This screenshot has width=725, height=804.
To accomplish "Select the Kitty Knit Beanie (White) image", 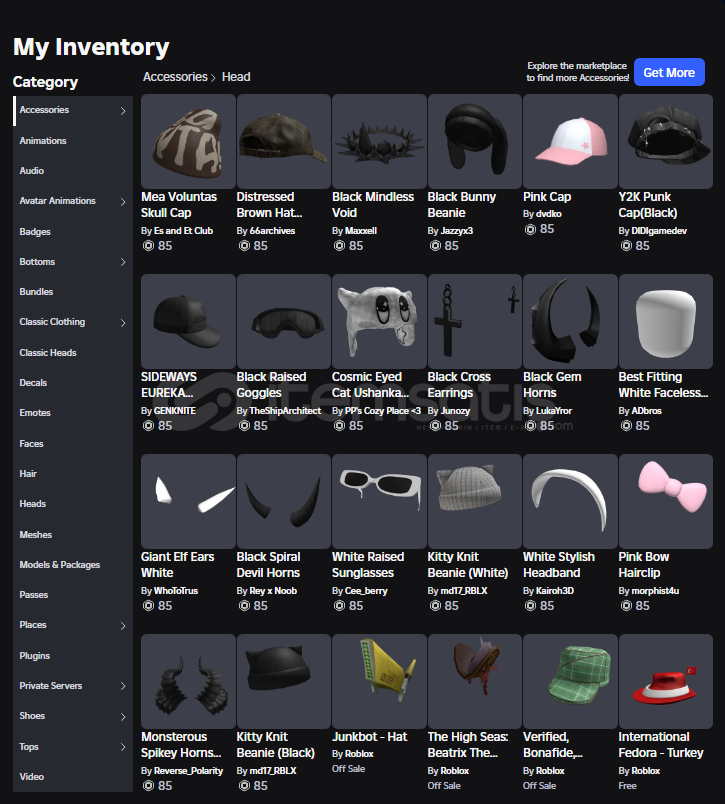I will pos(475,501).
